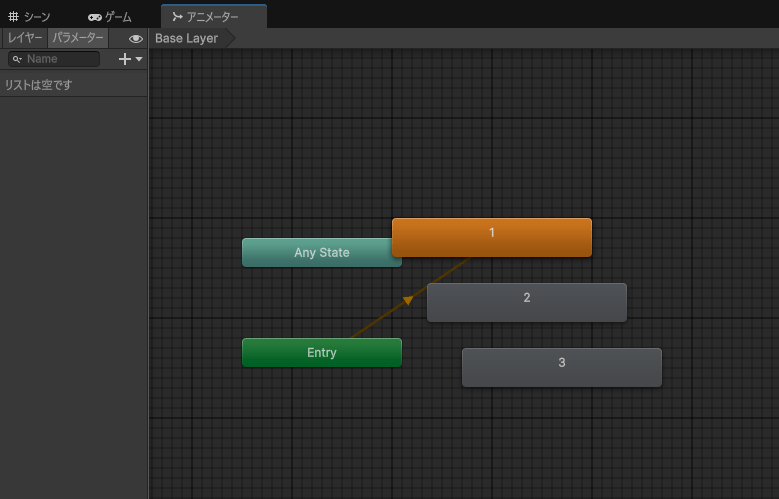The width and height of the screenshot is (779, 499).
Task: Click the magnifier icon in the parameter search
Action: coord(17,59)
